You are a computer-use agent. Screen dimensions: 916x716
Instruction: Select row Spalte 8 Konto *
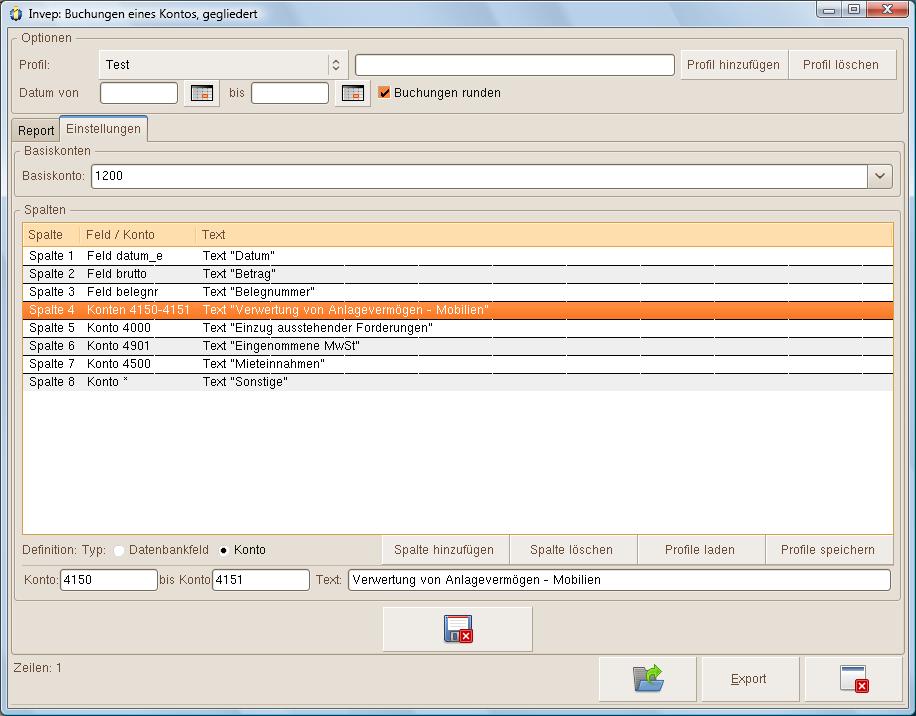(457, 383)
